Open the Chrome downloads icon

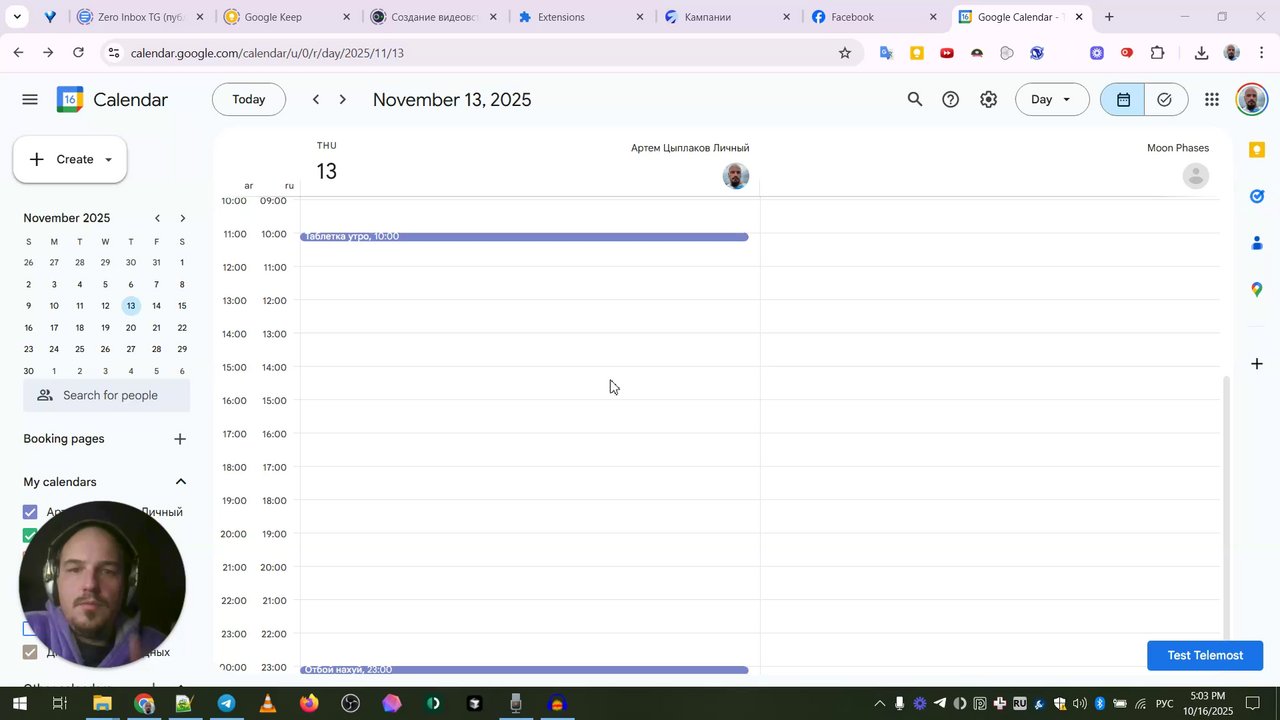click(x=1201, y=53)
